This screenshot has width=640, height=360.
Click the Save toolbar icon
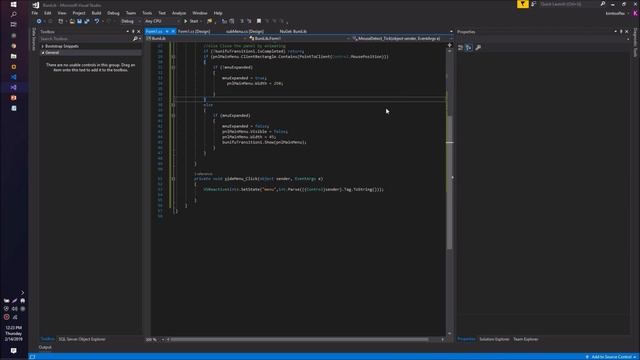(x=79, y=21)
